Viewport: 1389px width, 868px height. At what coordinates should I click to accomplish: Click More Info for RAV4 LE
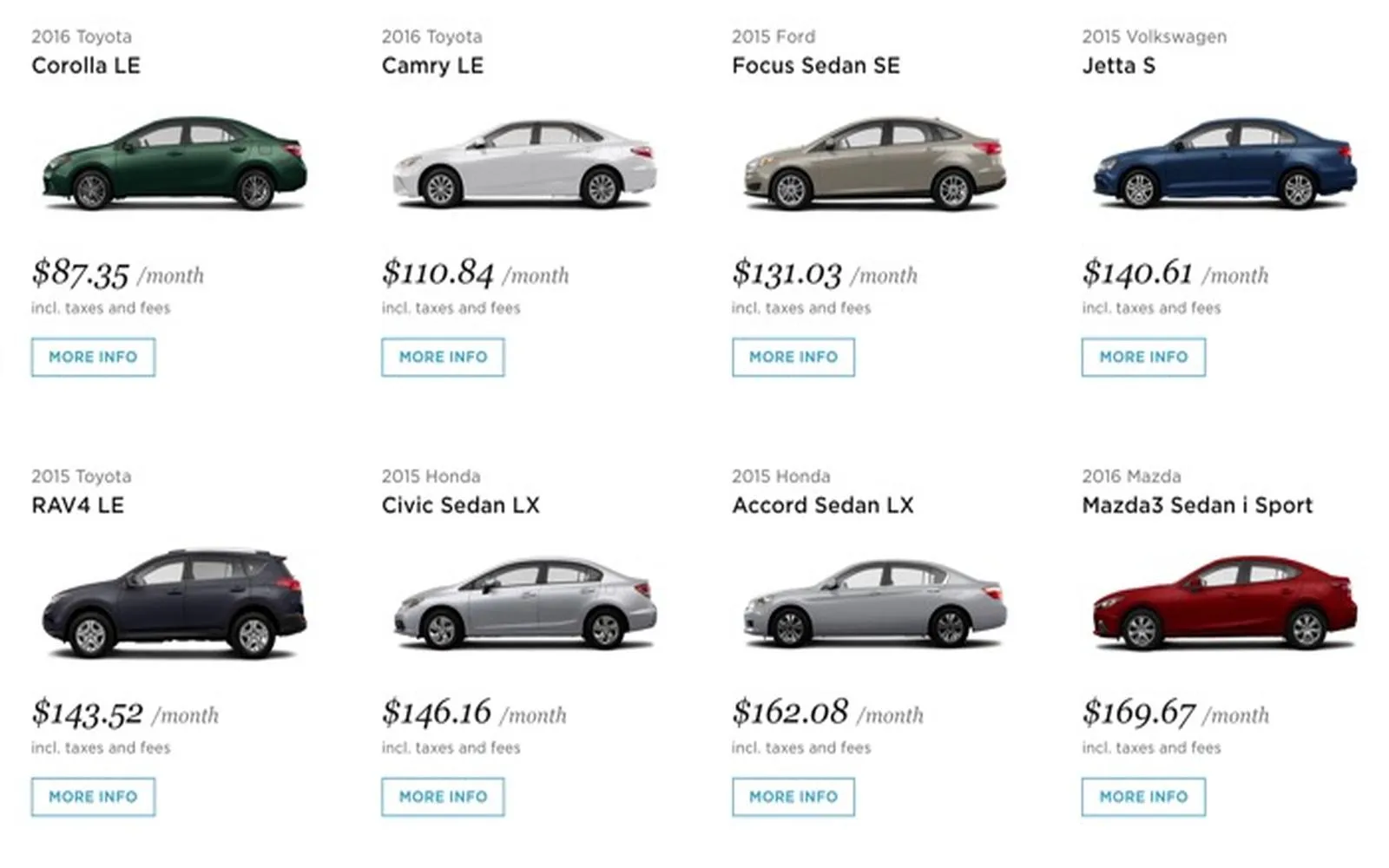(x=93, y=797)
